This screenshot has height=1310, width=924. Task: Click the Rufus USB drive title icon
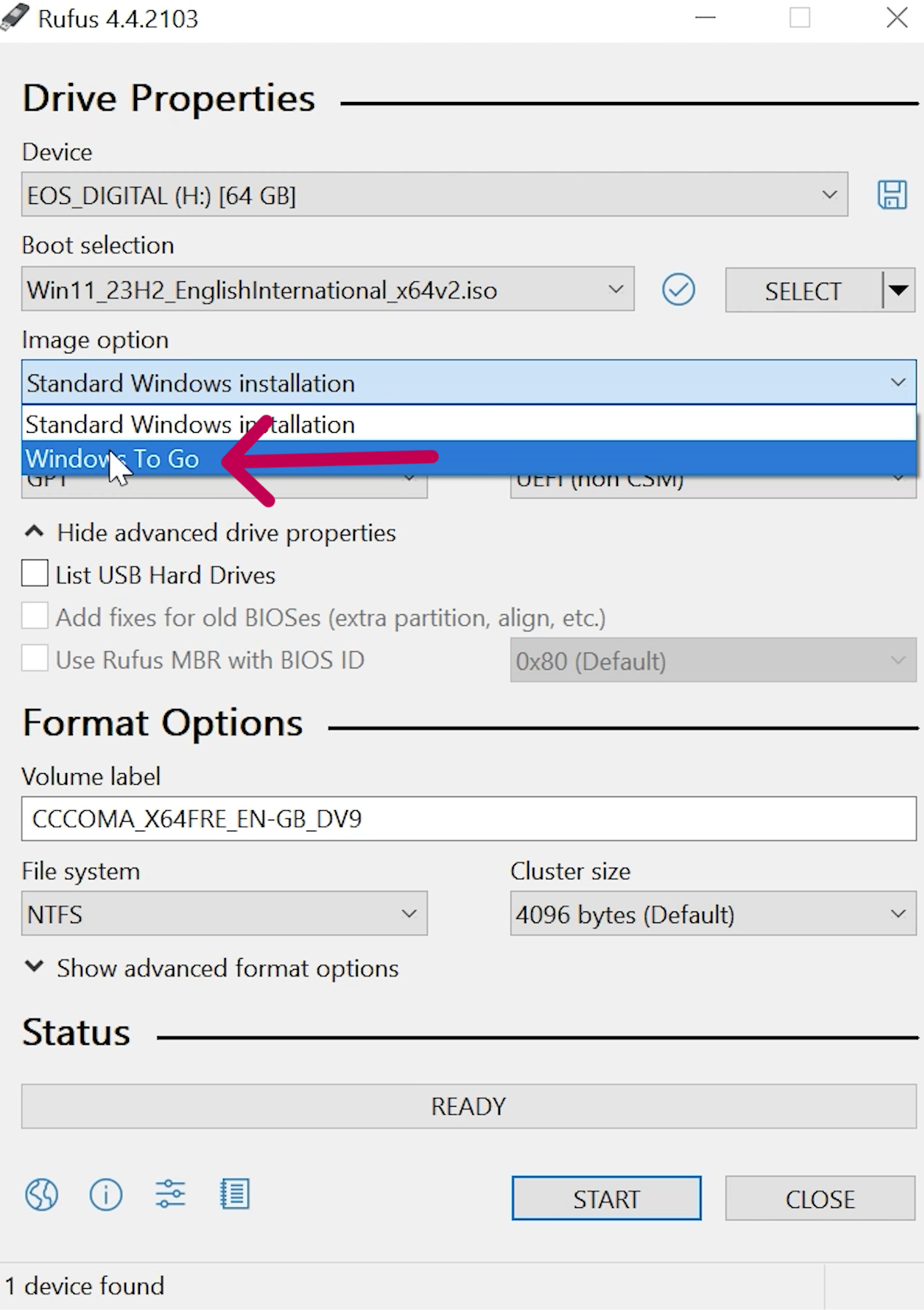(15, 17)
